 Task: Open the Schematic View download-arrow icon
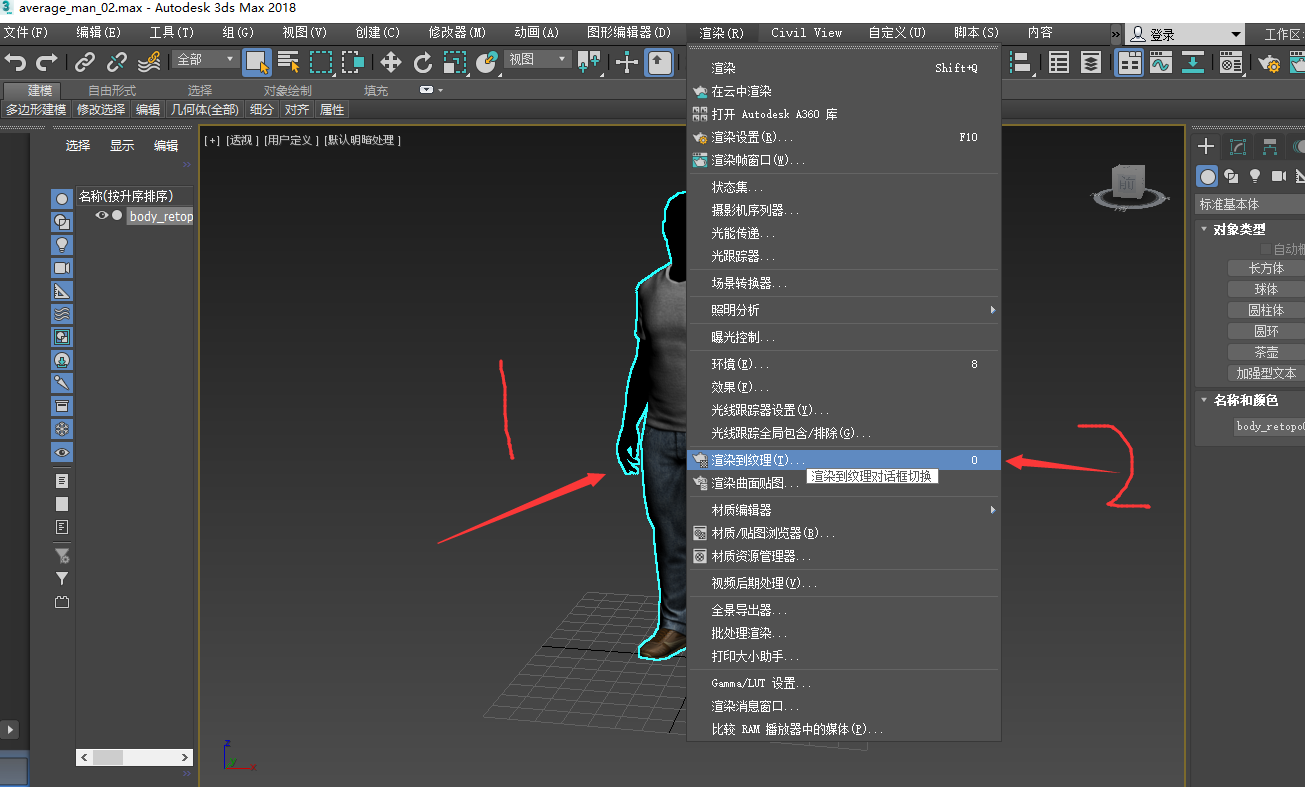[1193, 63]
